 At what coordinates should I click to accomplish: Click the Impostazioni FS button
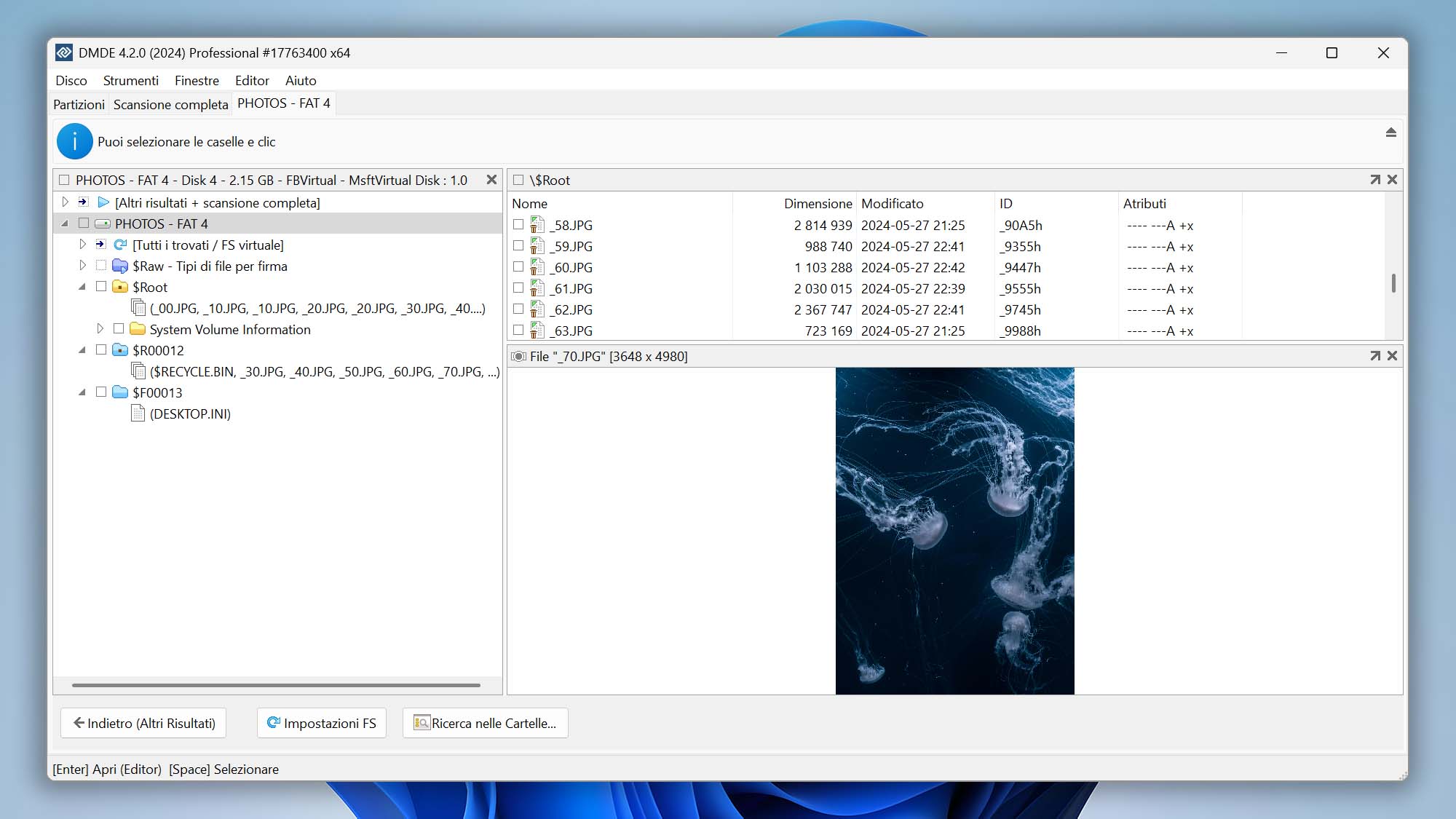tap(321, 723)
